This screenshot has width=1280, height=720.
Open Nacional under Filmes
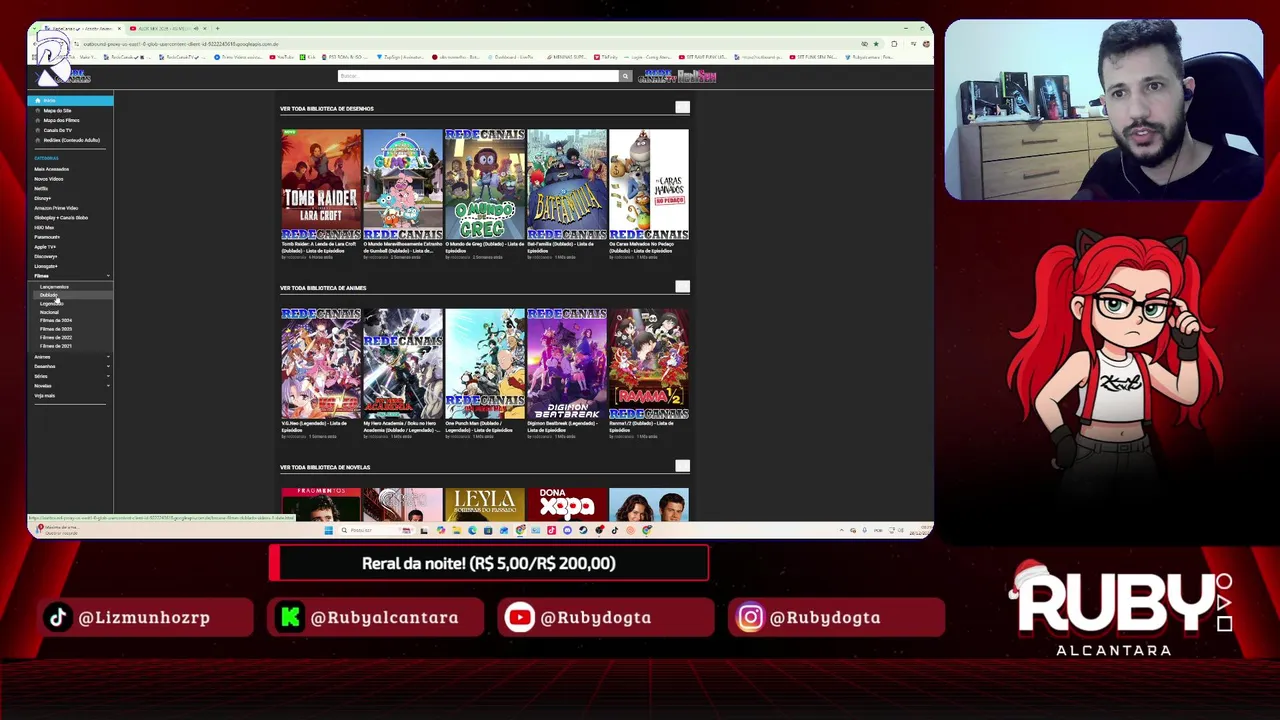pos(49,312)
